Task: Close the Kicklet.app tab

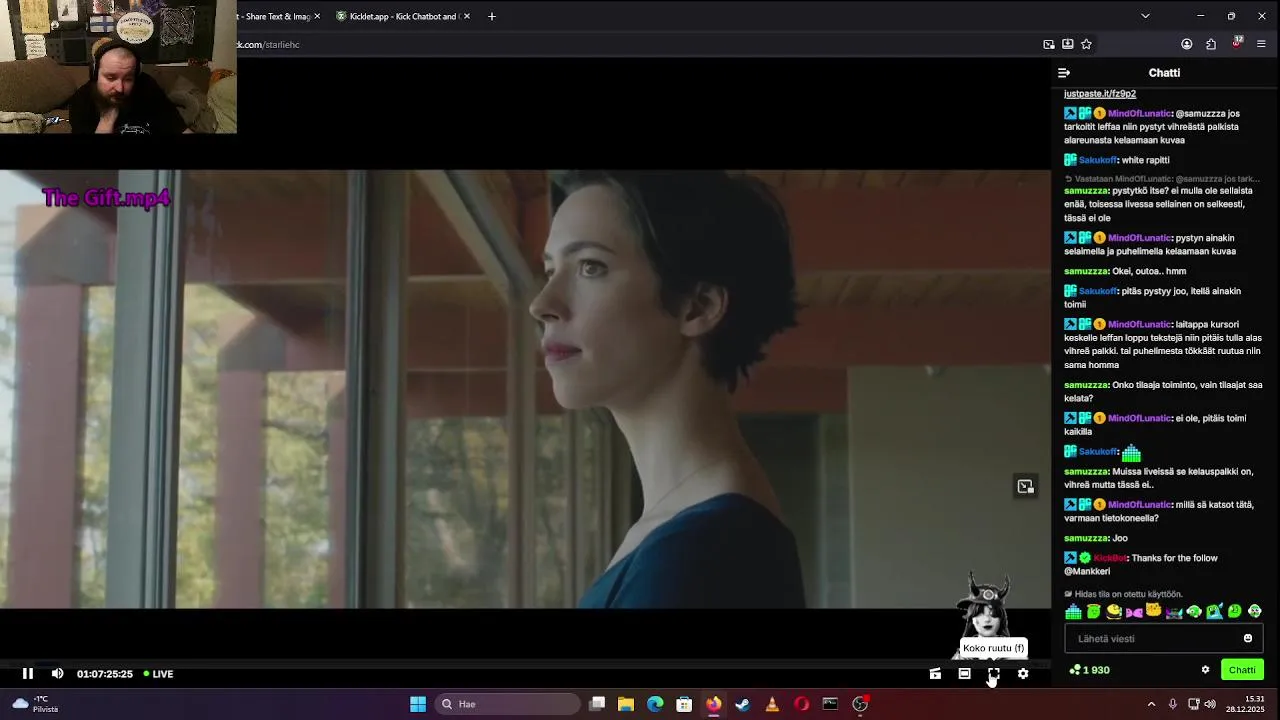Action: coord(466,16)
